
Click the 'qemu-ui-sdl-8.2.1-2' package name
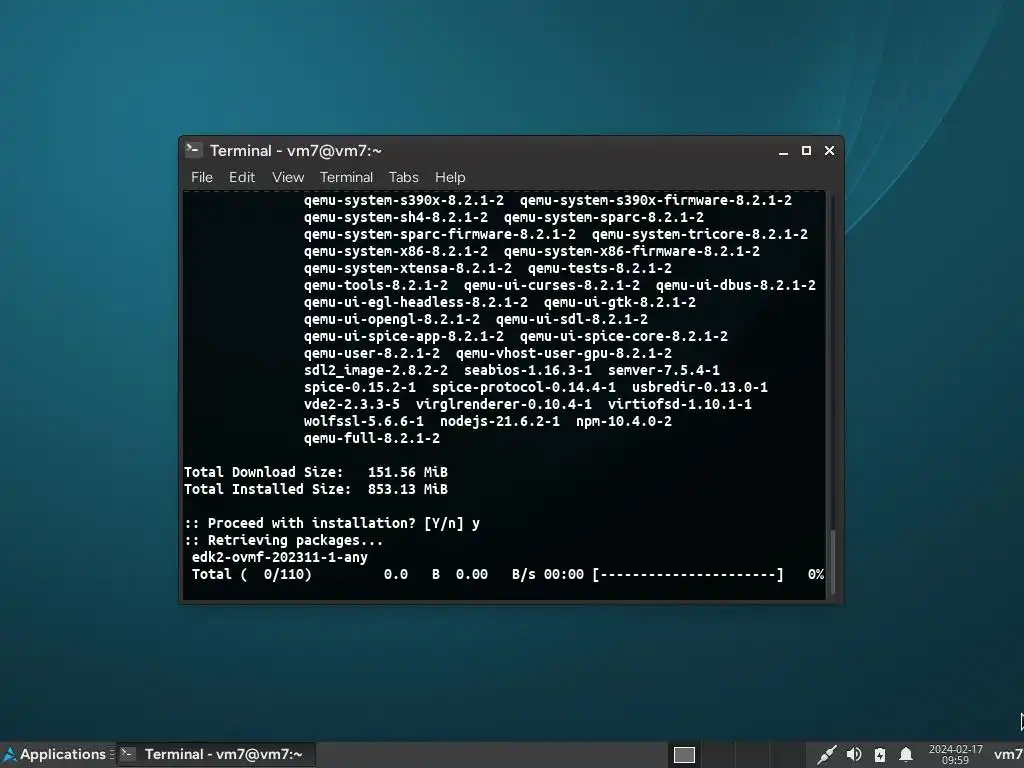(x=571, y=319)
